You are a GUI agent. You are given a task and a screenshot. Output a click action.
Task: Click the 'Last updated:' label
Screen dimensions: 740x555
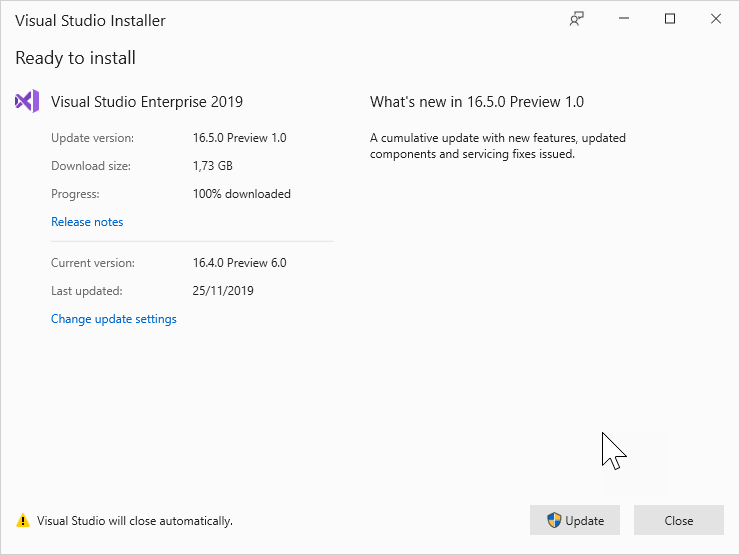pyautogui.click(x=86, y=291)
